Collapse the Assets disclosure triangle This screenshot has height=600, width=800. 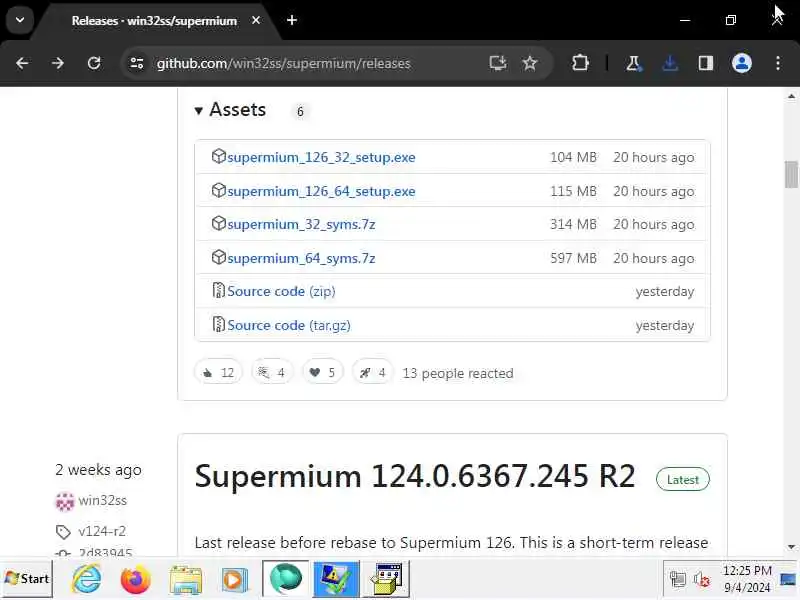[x=198, y=110]
